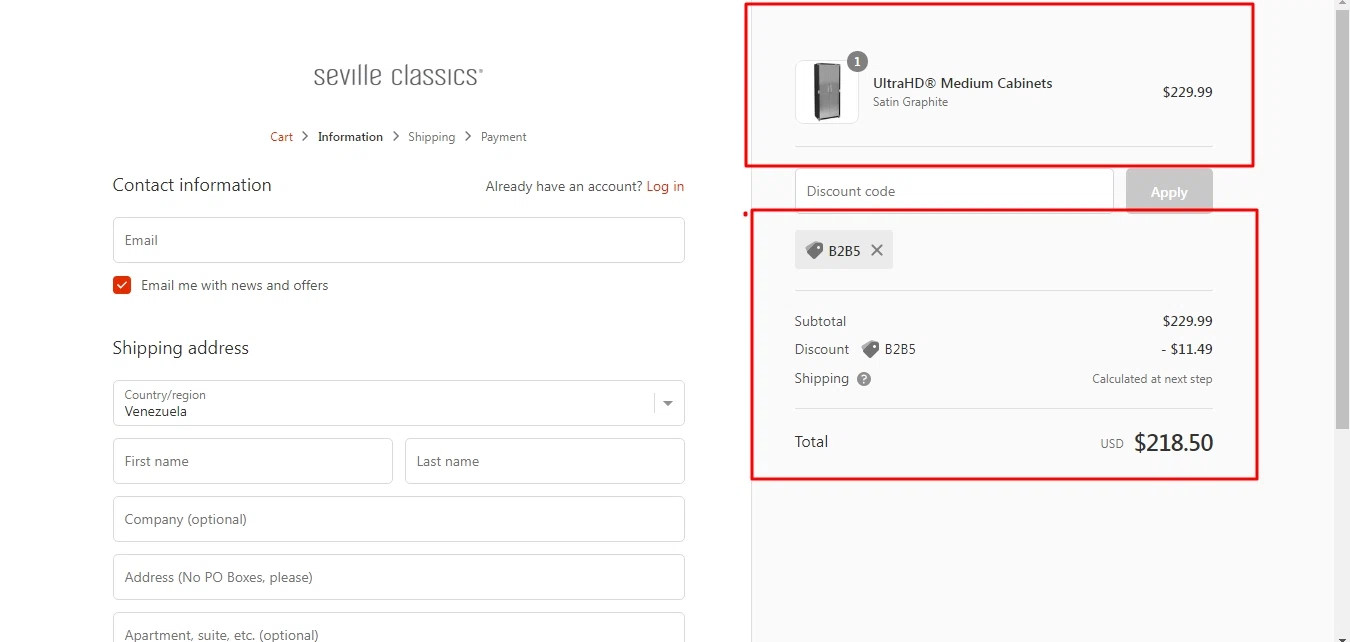Click the $218.50 total amount

click(1173, 443)
